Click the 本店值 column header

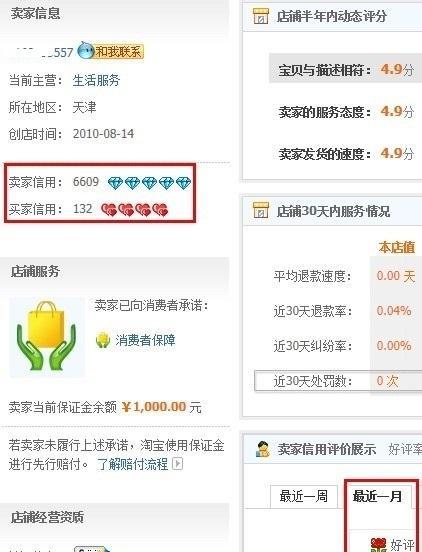[x=397, y=247]
